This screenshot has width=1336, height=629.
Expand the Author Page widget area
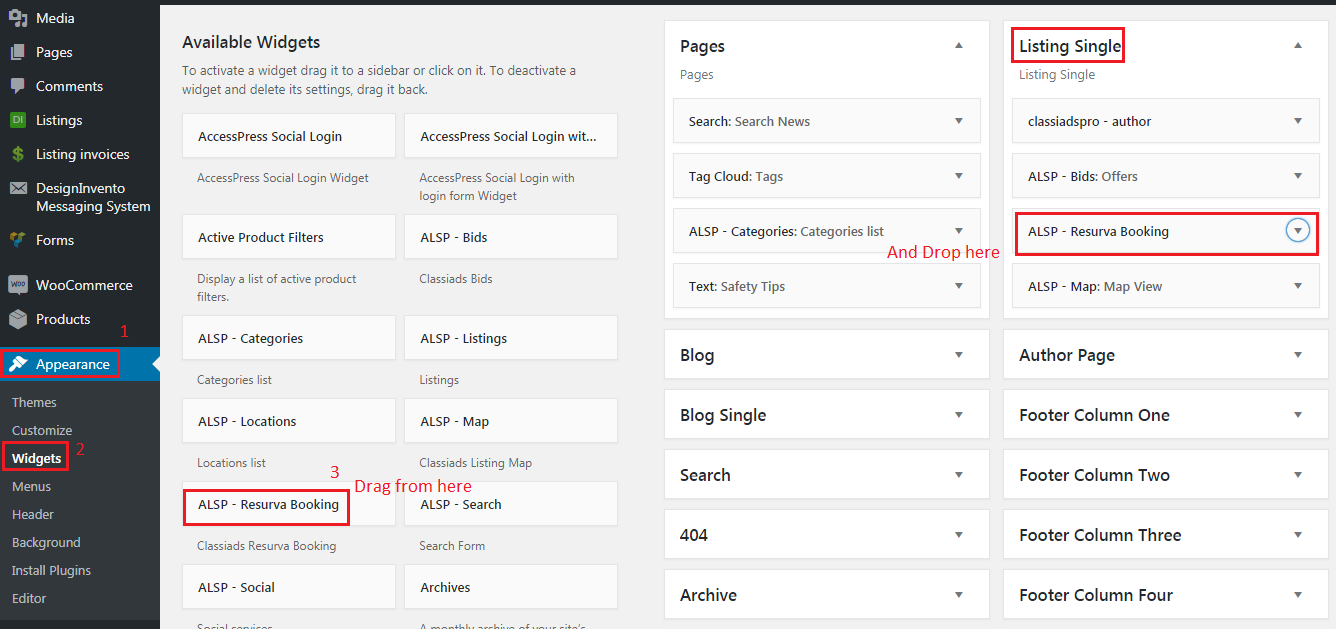1298,355
